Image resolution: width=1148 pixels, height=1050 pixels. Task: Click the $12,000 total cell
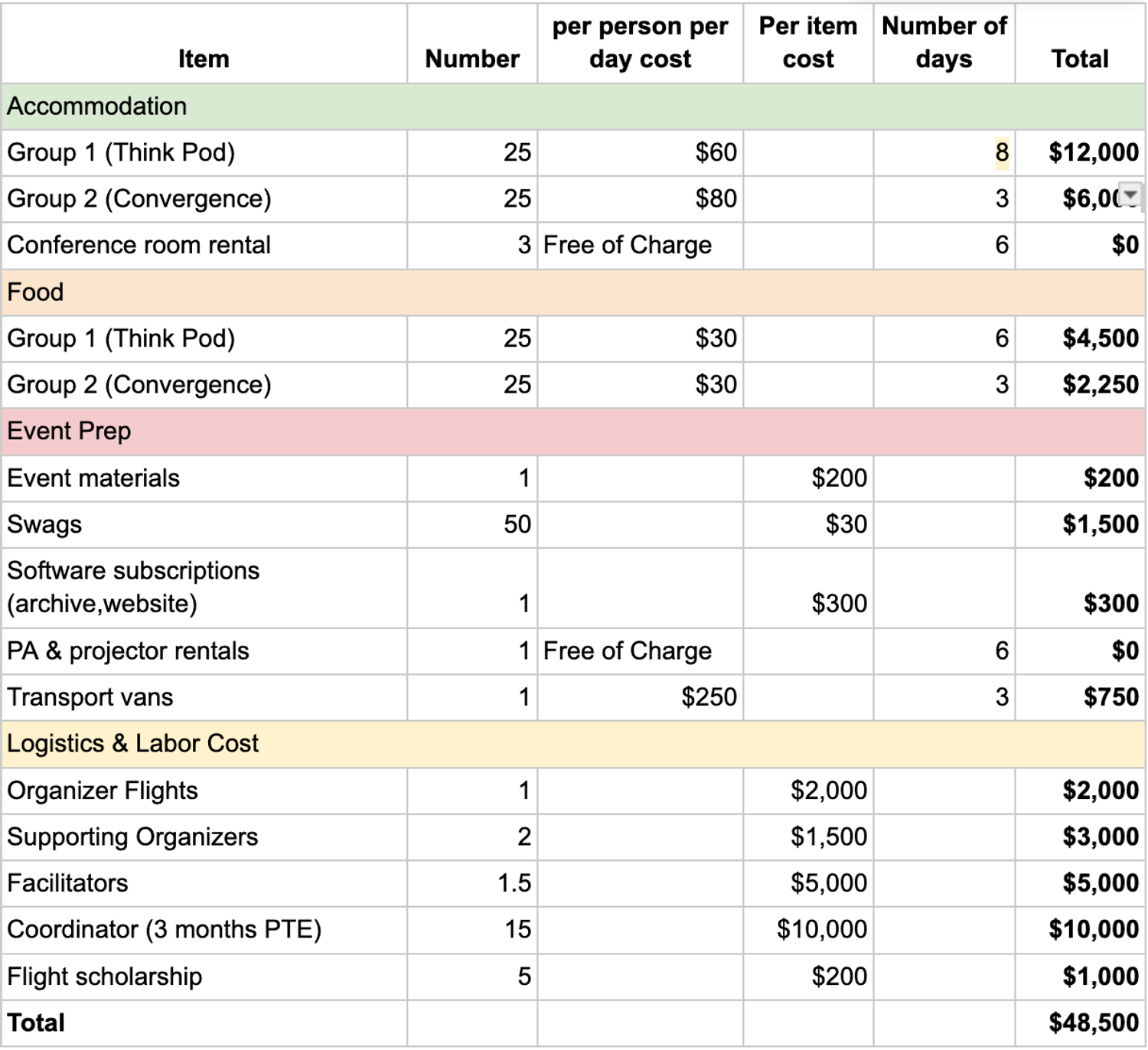1093,152
